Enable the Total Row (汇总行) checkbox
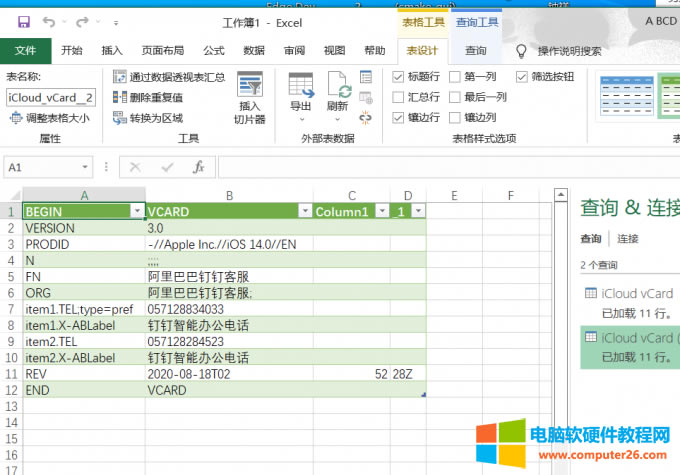 (399, 97)
